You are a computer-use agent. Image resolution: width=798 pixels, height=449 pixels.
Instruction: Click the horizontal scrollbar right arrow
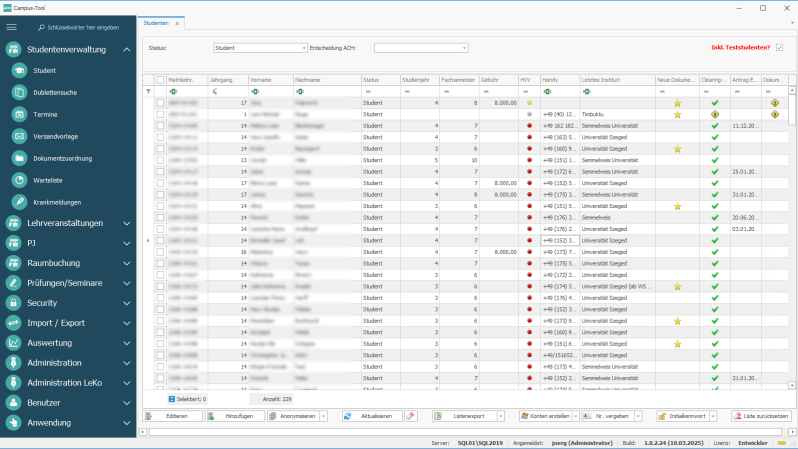pyautogui.click(x=792, y=432)
